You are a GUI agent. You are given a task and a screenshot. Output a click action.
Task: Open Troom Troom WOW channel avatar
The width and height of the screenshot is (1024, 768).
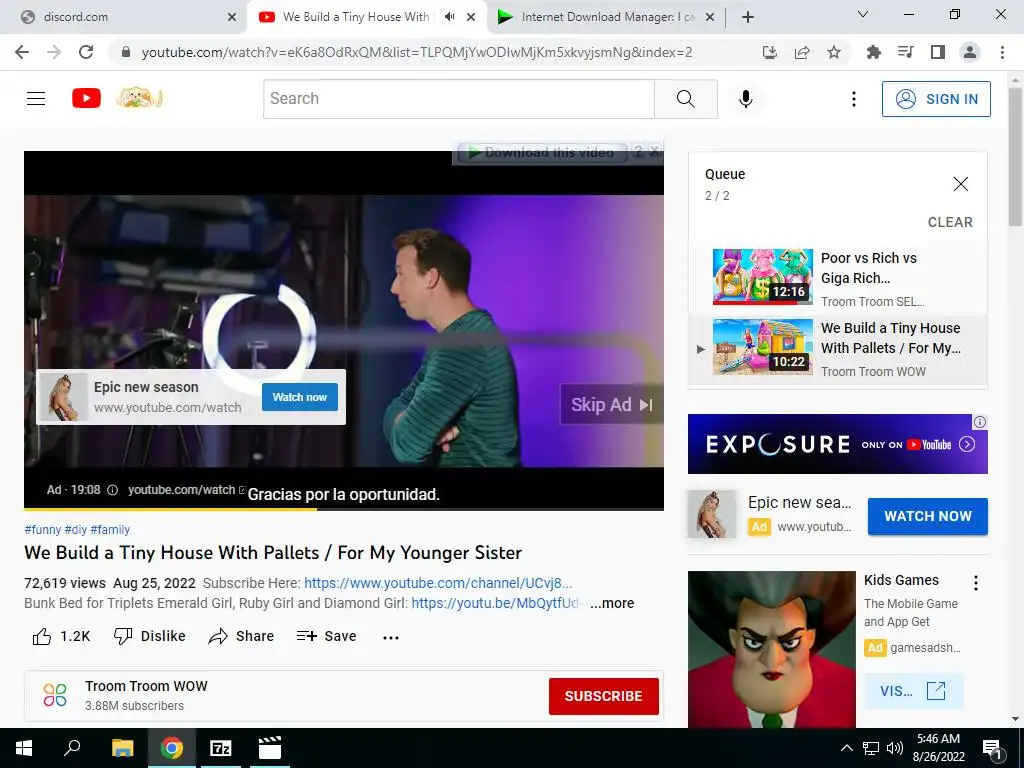click(x=55, y=695)
